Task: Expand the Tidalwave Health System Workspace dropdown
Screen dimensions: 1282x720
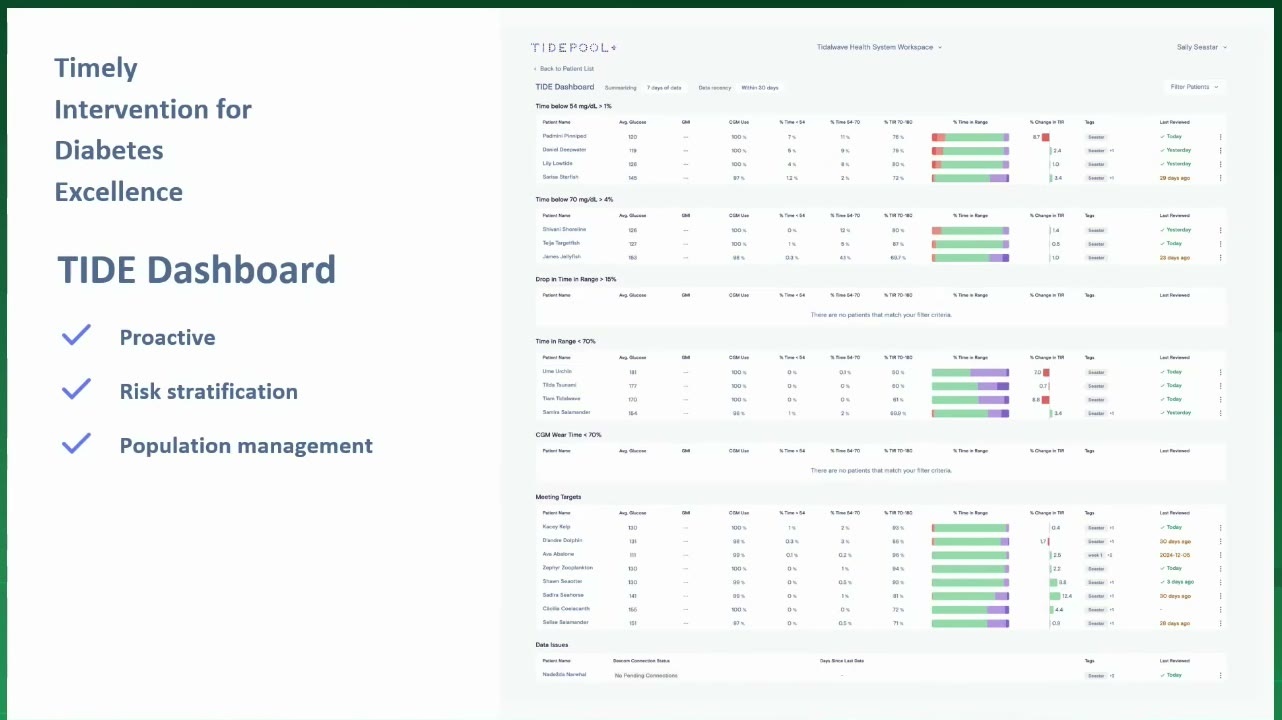Action: pyautogui.click(x=879, y=47)
